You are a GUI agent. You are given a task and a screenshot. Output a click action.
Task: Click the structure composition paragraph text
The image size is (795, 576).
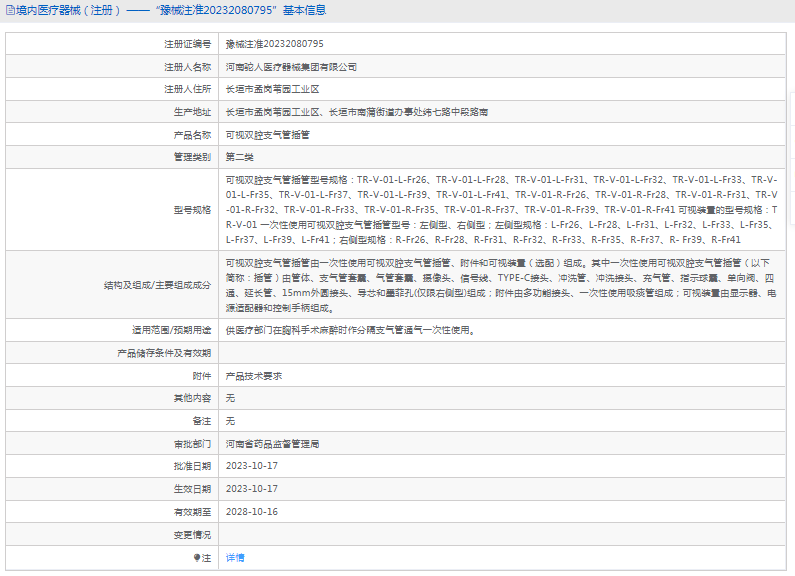[501, 285]
